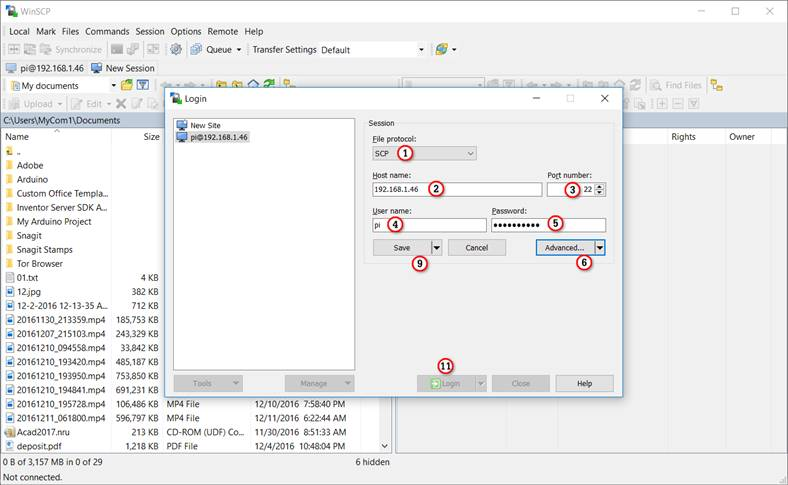Click the parent directory '..' icon

coord(9,151)
